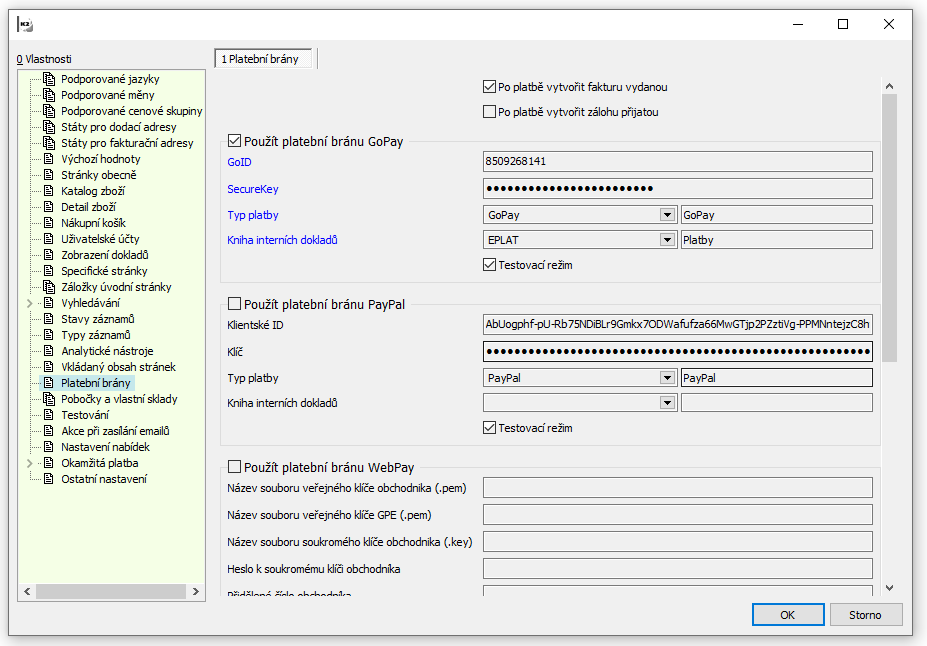Click the page icon beside Vkládaný obsah stránek
This screenshot has width=927, height=646.
coord(49,366)
